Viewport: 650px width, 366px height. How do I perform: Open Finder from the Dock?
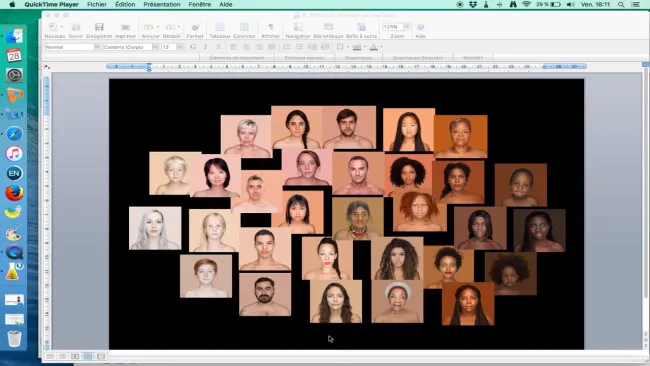point(14,36)
